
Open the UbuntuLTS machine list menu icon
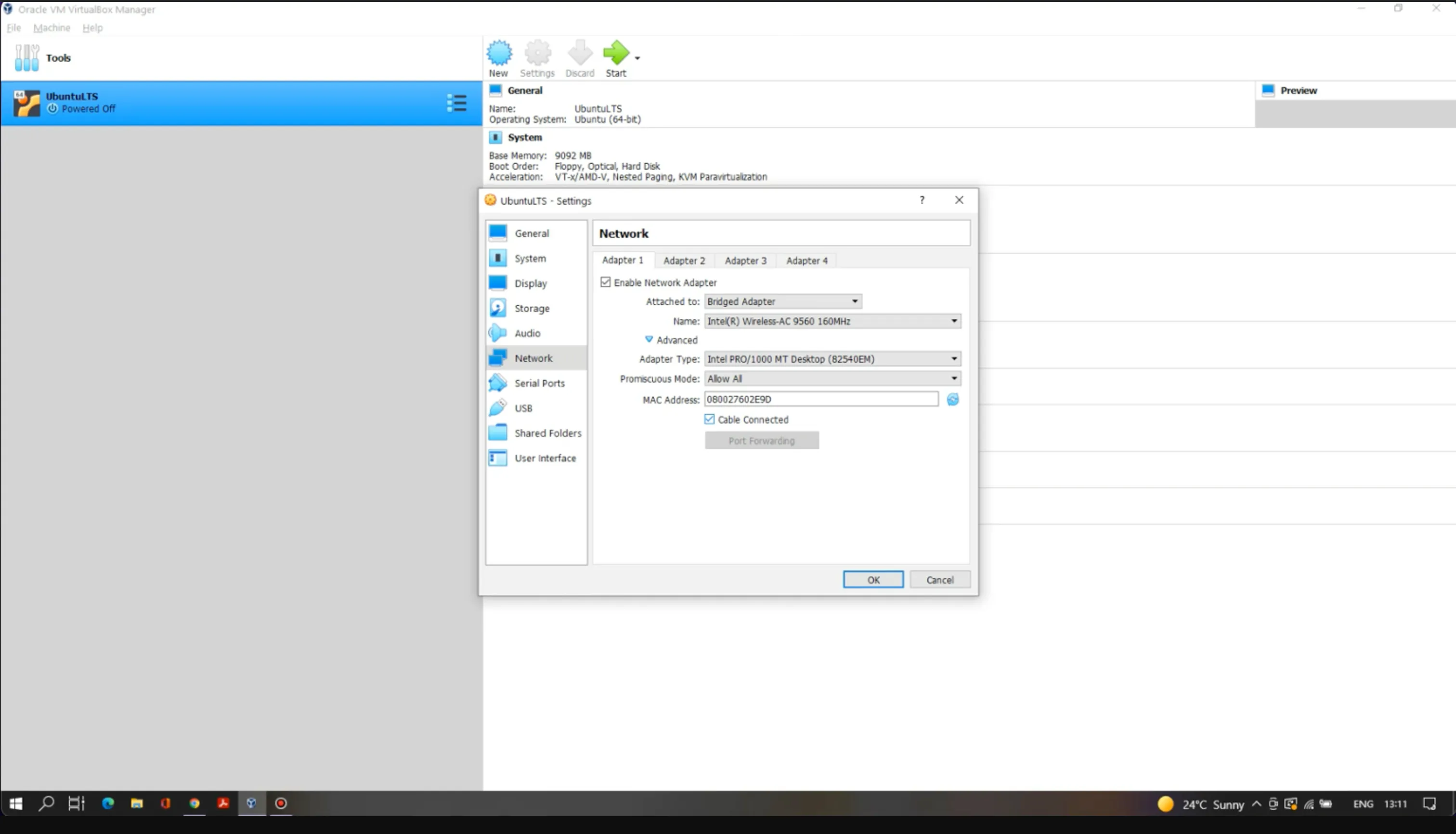[456, 103]
